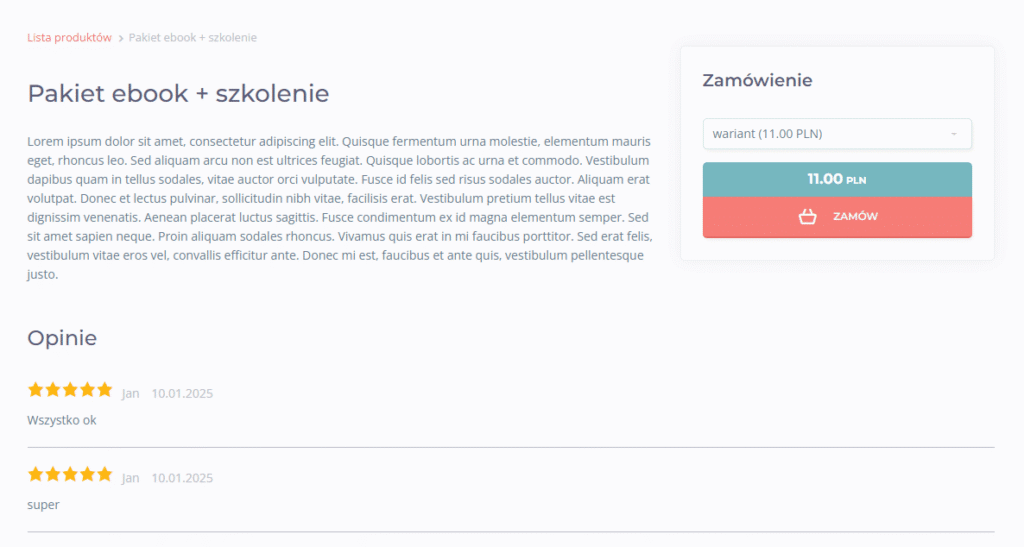The image size is (1024, 547).
Task: Click the Wszystko ok review text
Action: click(x=61, y=420)
